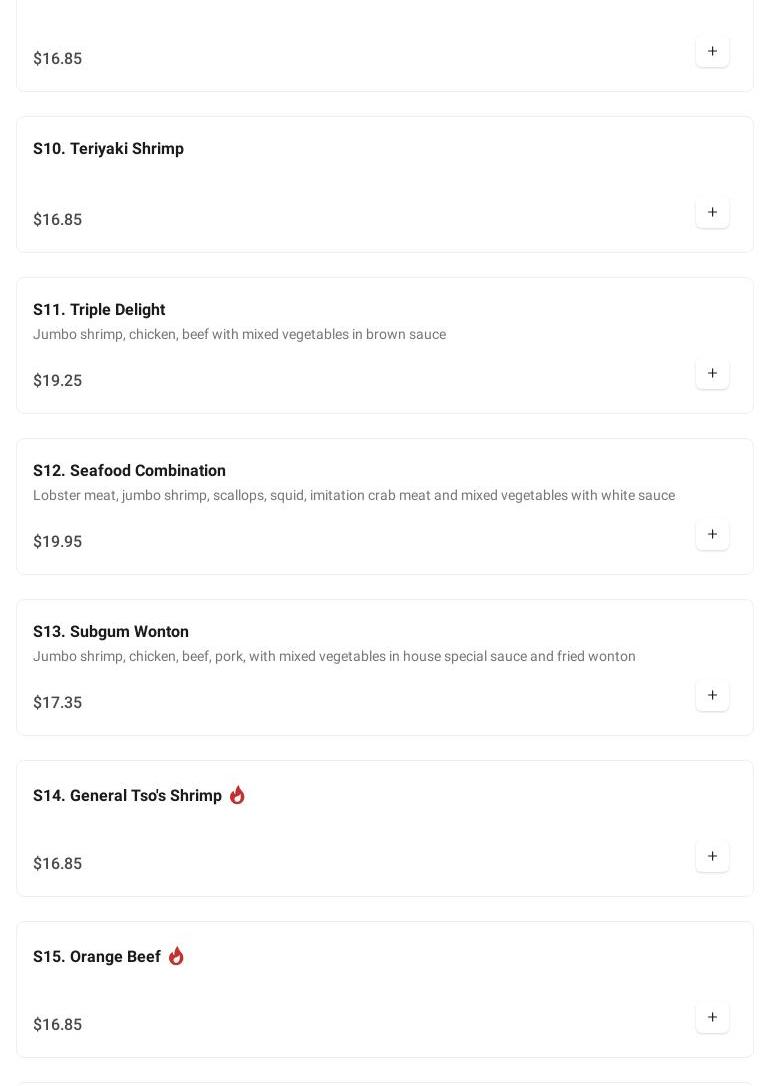The image size is (770, 1086).
Task: Click the Seafood Combination ingredients description
Action: pos(353,495)
